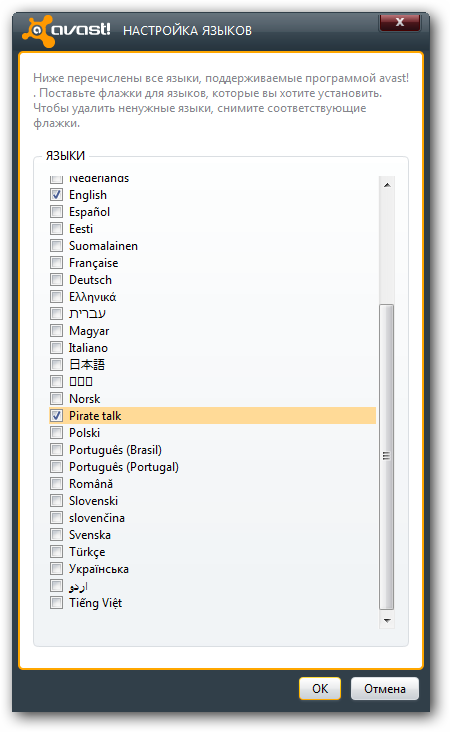
Task: Uncheck the Pirate talk checkbox
Action: click(56, 415)
